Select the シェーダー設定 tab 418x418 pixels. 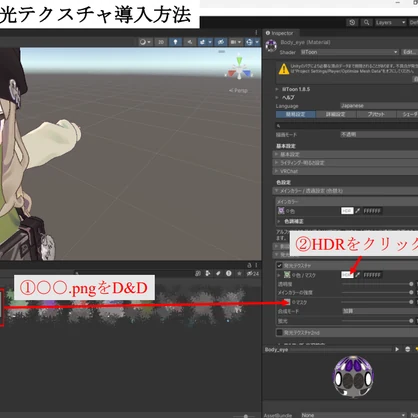pos(407,114)
